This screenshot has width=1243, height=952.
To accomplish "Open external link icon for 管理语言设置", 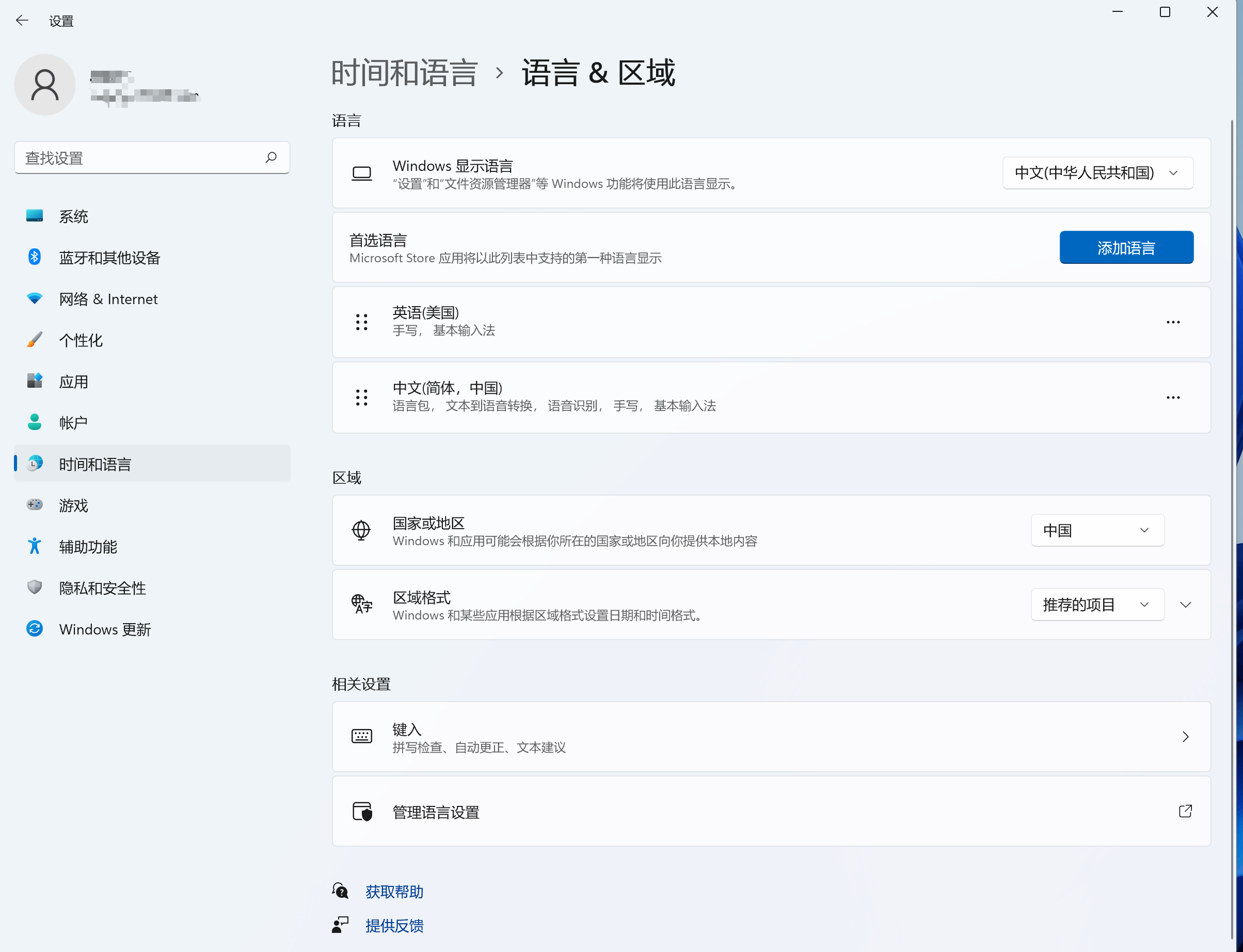I will click(x=1186, y=812).
